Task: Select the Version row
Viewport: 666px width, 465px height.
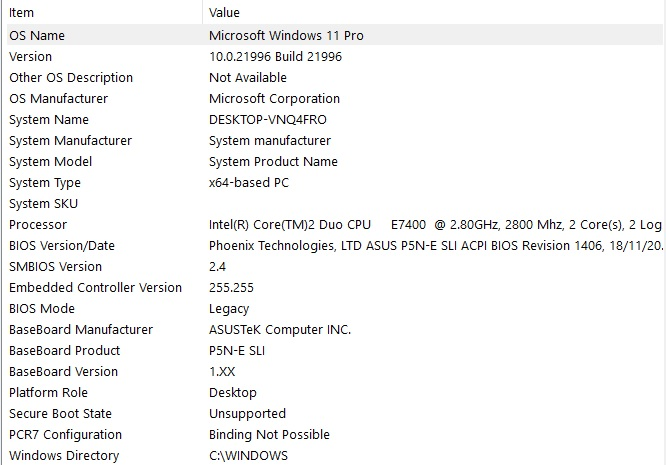Action: [x=335, y=56]
